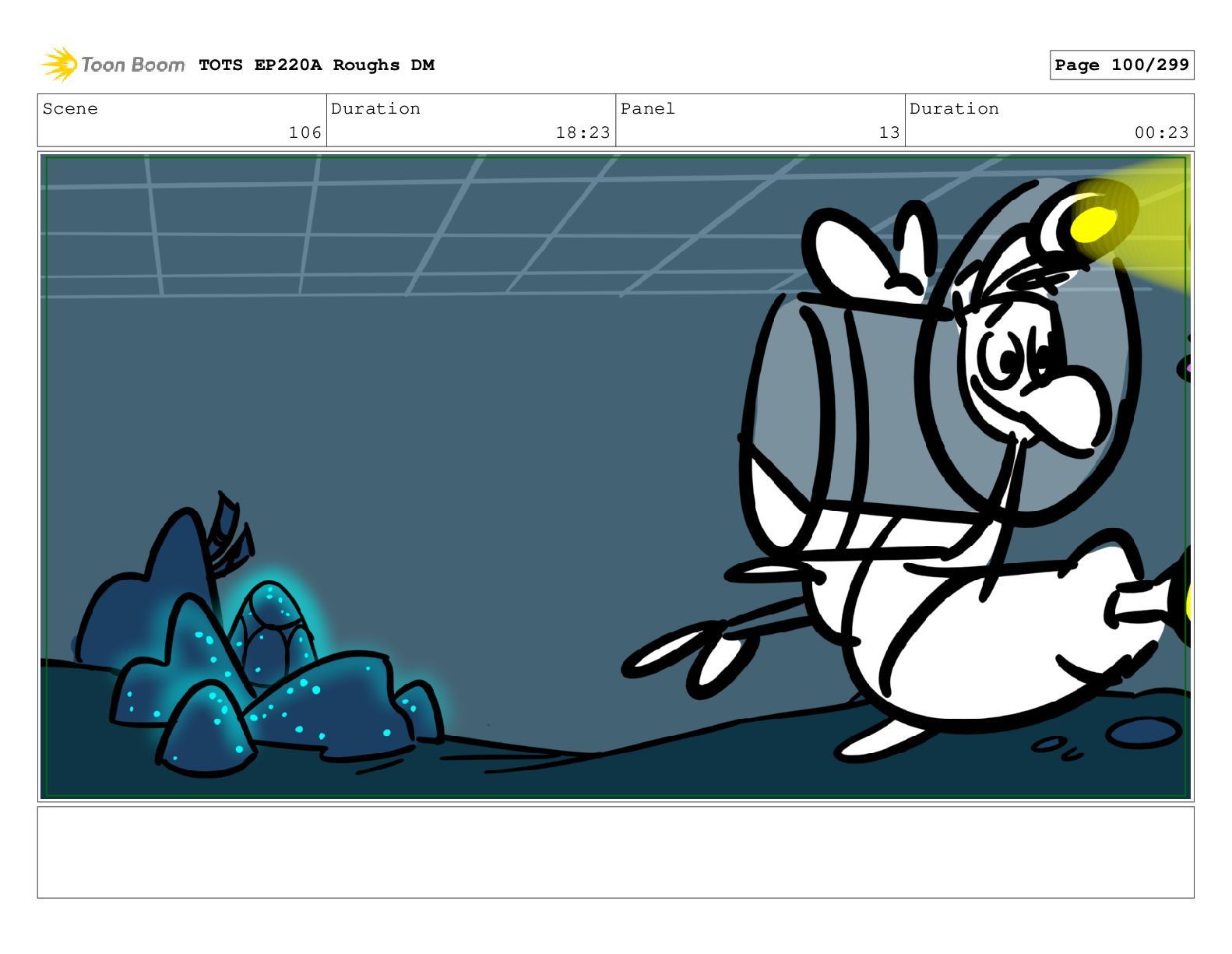Select the scene number '106'
This screenshot has height=954, width=1232.
point(305,132)
